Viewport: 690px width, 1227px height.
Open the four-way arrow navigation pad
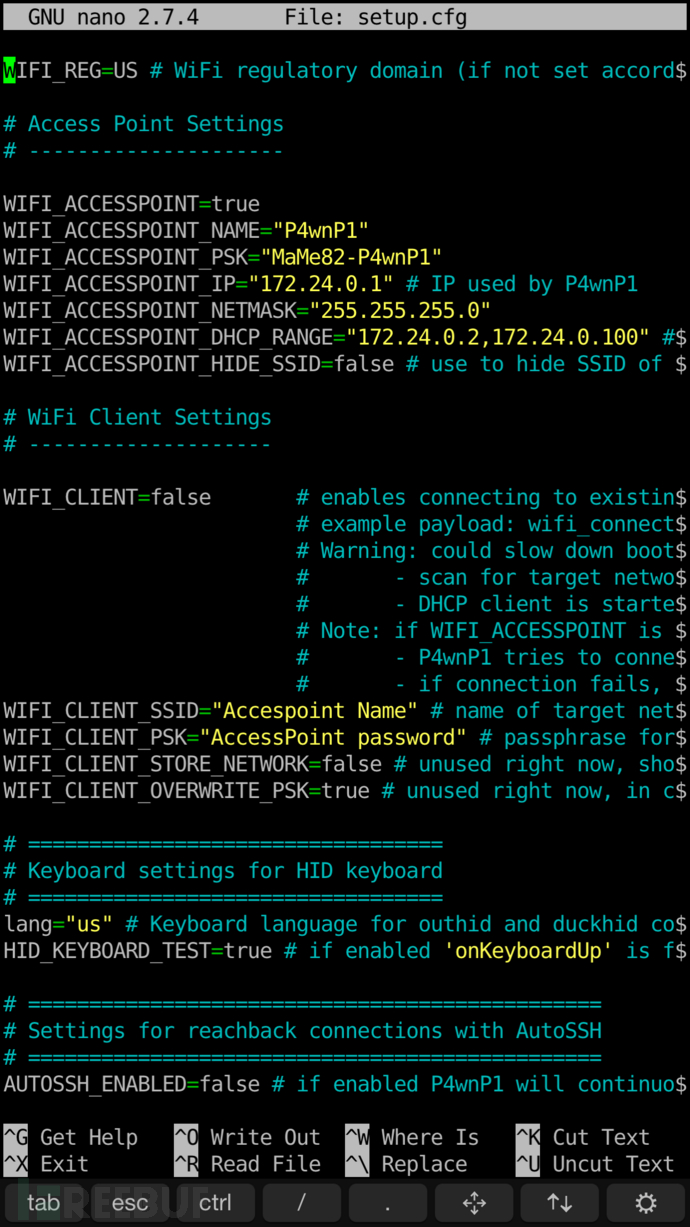tap(473, 1202)
